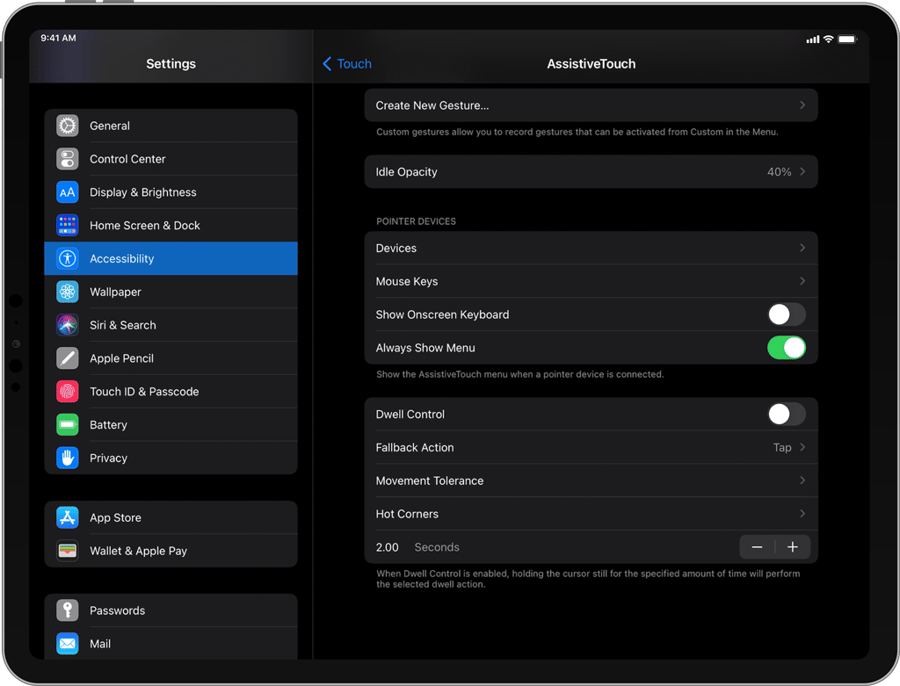Open Create New Gesture
This screenshot has width=900, height=686.
[590, 105]
